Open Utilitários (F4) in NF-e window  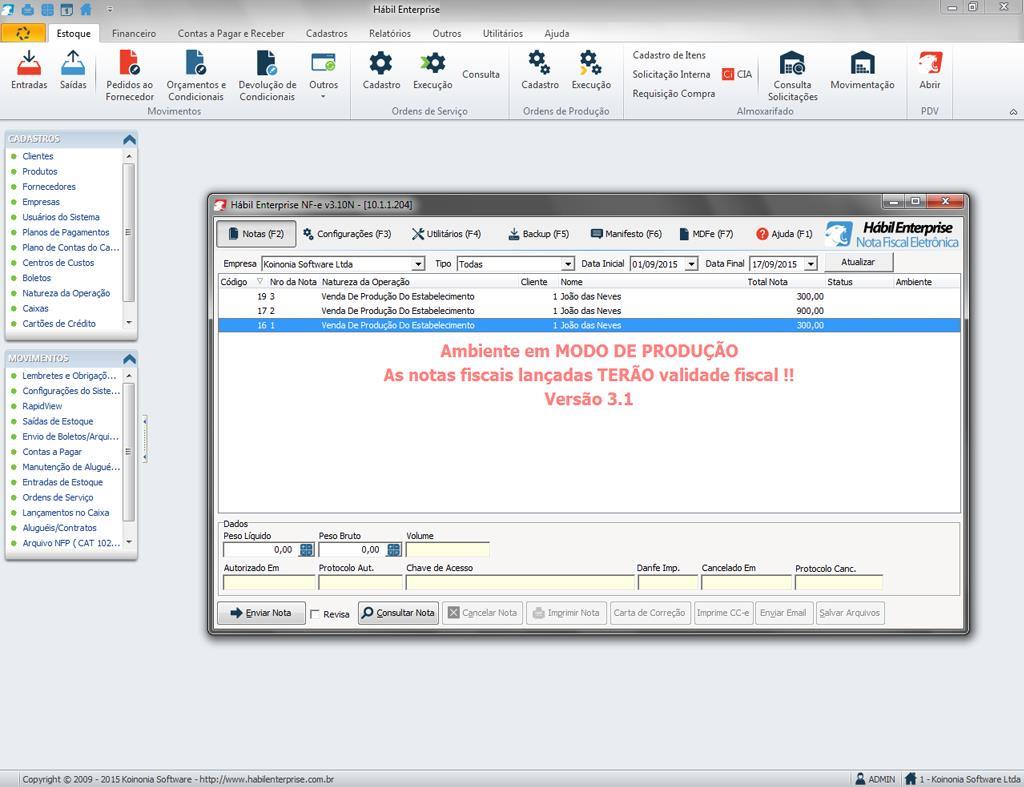[x=446, y=234]
